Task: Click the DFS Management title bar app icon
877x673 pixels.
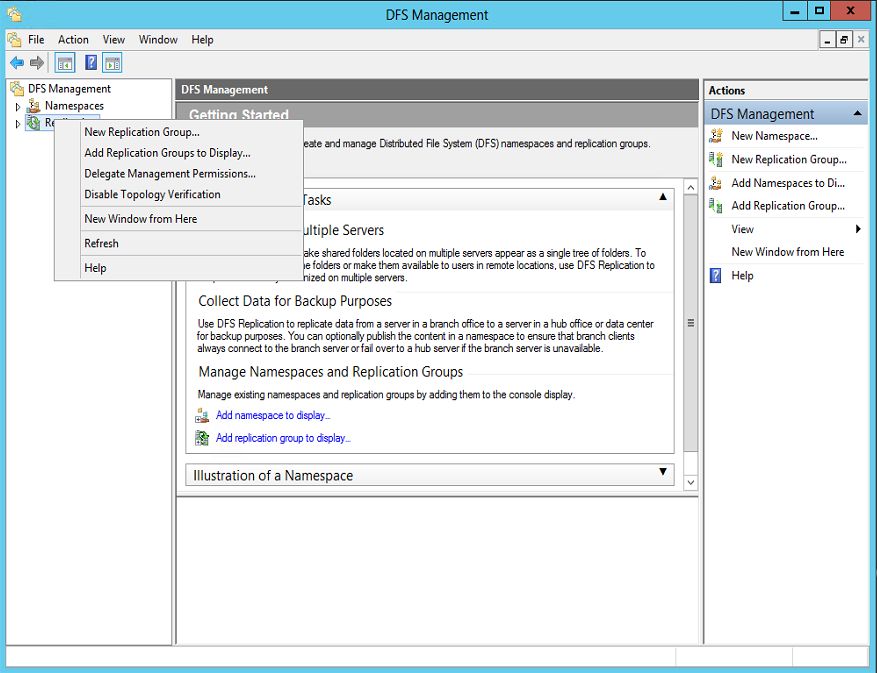Action: (15, 14)
